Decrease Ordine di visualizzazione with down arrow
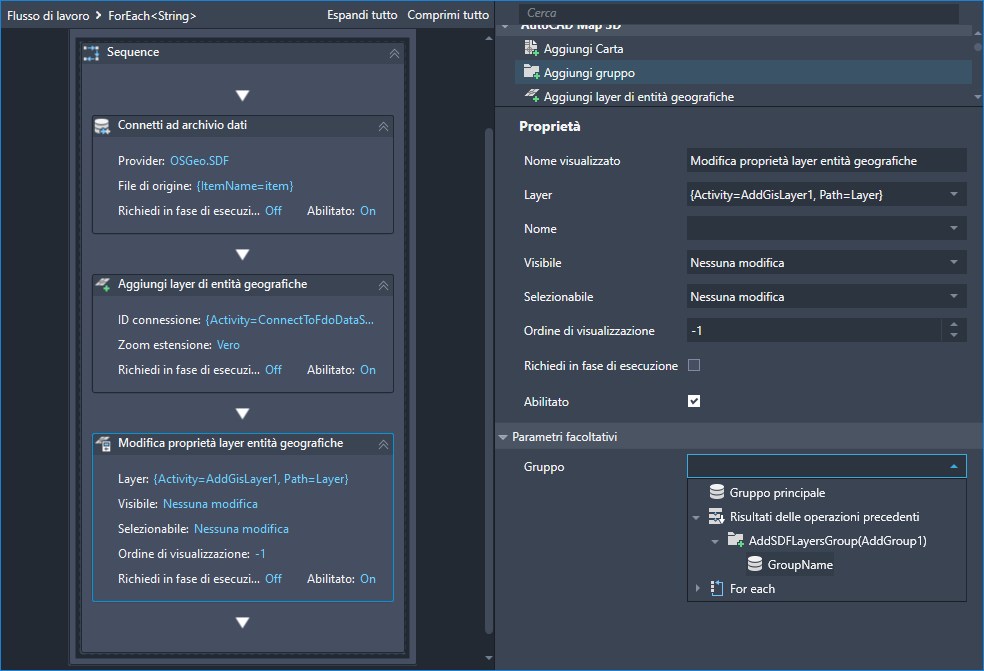Screen dimensions: 984x671 coord(954,336)
